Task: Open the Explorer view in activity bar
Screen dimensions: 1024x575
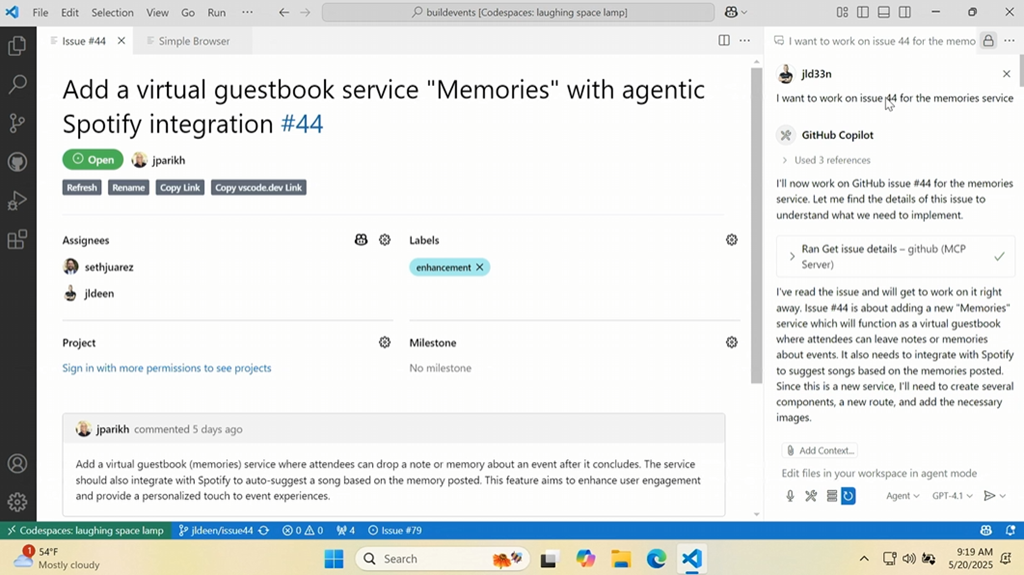Action: pyautogui.click(x=17, y=46)
